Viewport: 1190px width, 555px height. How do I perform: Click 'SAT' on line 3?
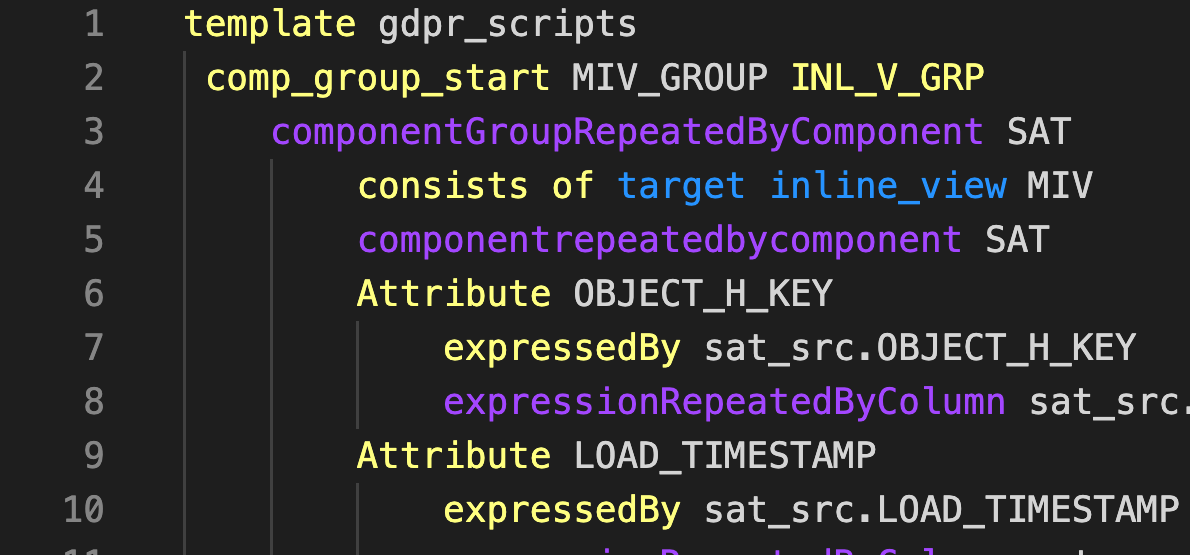(x=1039, y=132)
